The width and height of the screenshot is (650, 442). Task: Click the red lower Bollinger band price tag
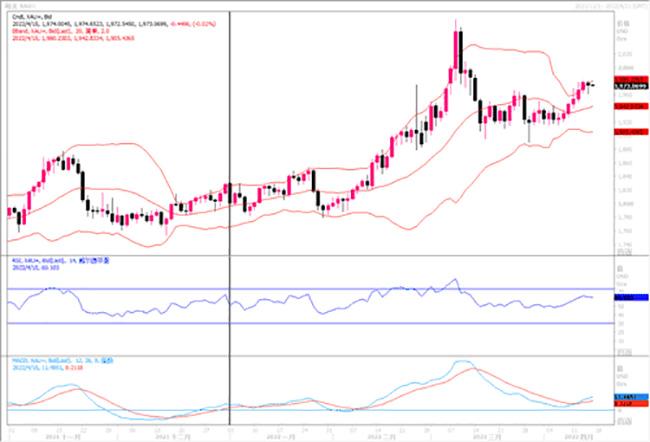(x=627, y=131)
